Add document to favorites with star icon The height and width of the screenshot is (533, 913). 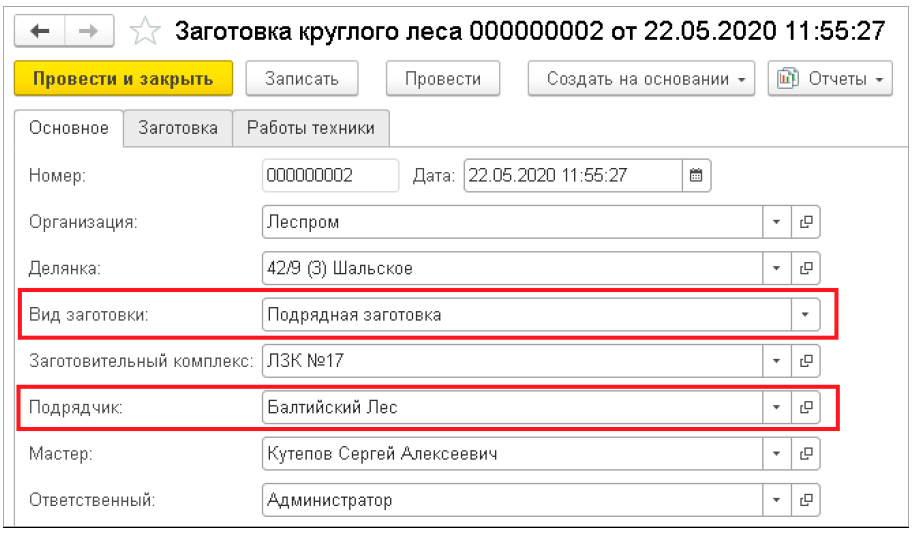coord(146,32)
